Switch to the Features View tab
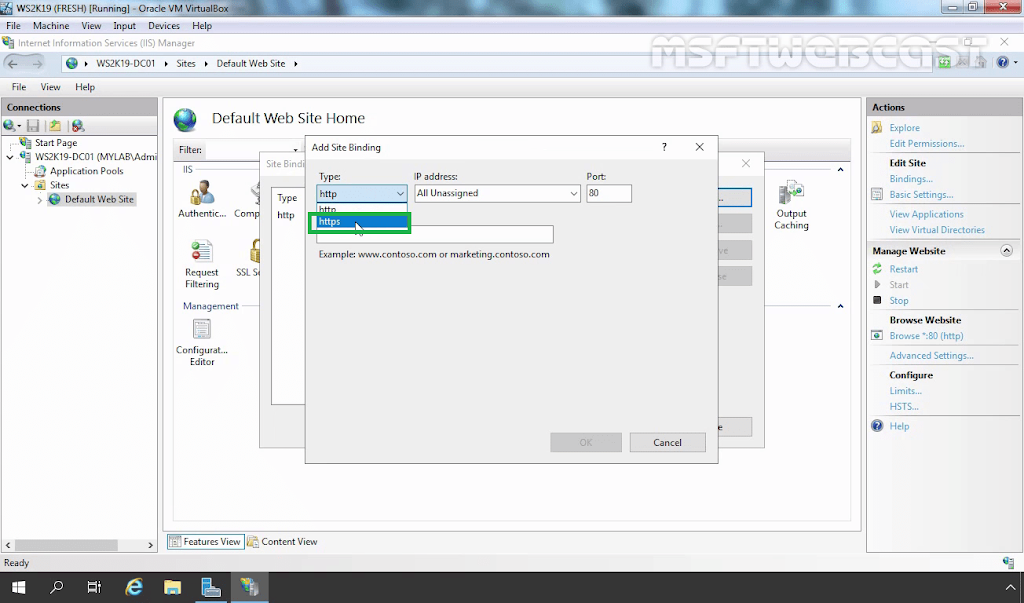Image resolution: width=1024 pixels, height=603 pixels. (206, 542)
